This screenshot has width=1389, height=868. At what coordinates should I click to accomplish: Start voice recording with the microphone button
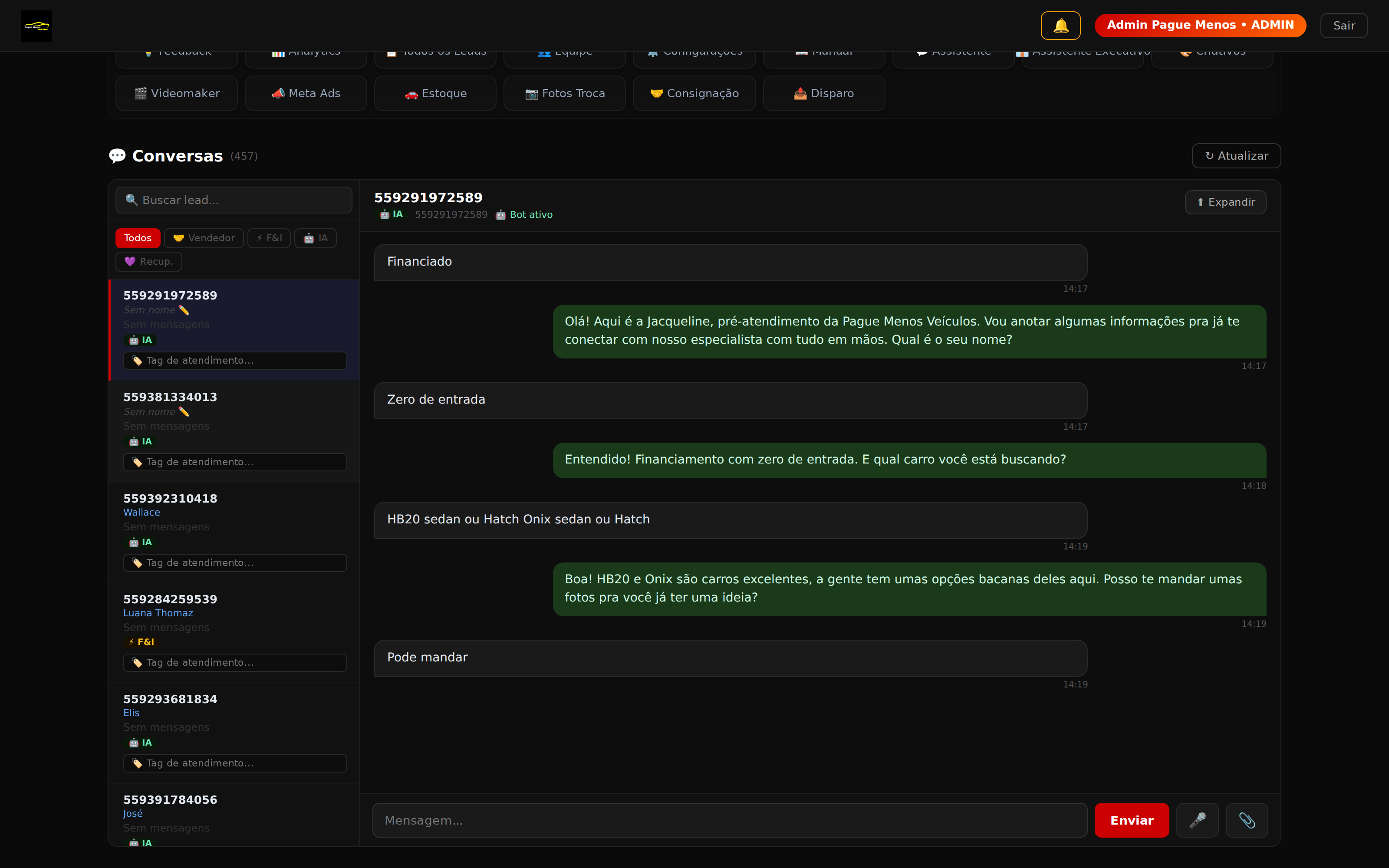tap(1197, 820)
